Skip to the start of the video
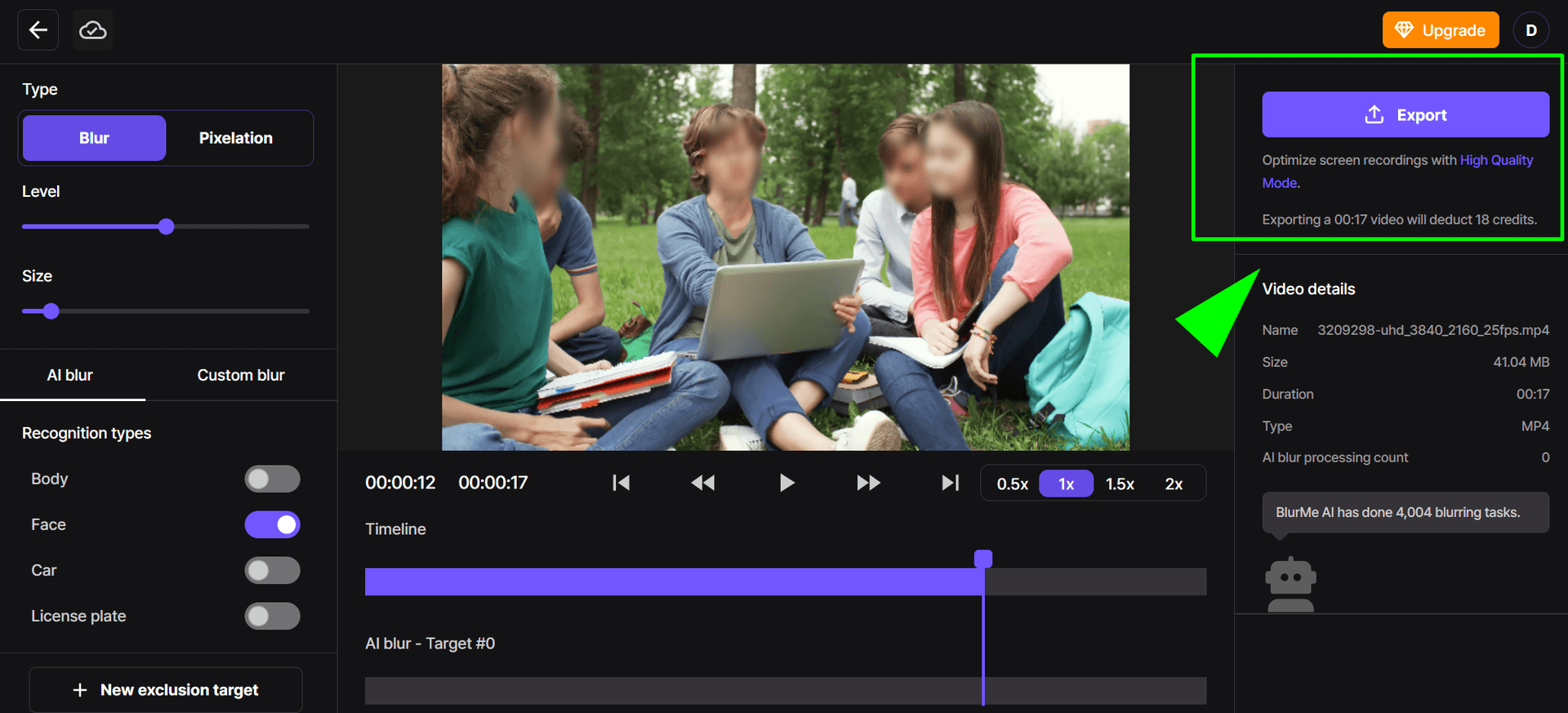1568x713 pixels. pyautogui.click(x=621, y=483)
